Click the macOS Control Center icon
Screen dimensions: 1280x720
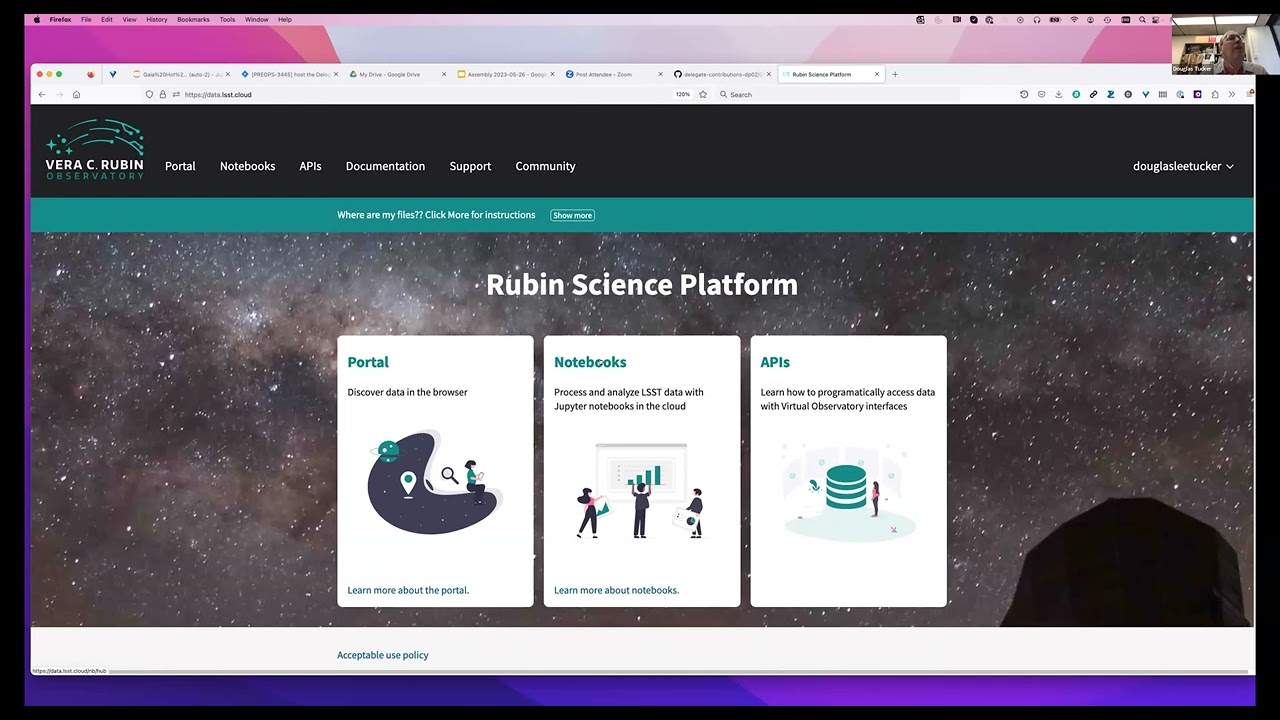click(x=1157, y=19)
